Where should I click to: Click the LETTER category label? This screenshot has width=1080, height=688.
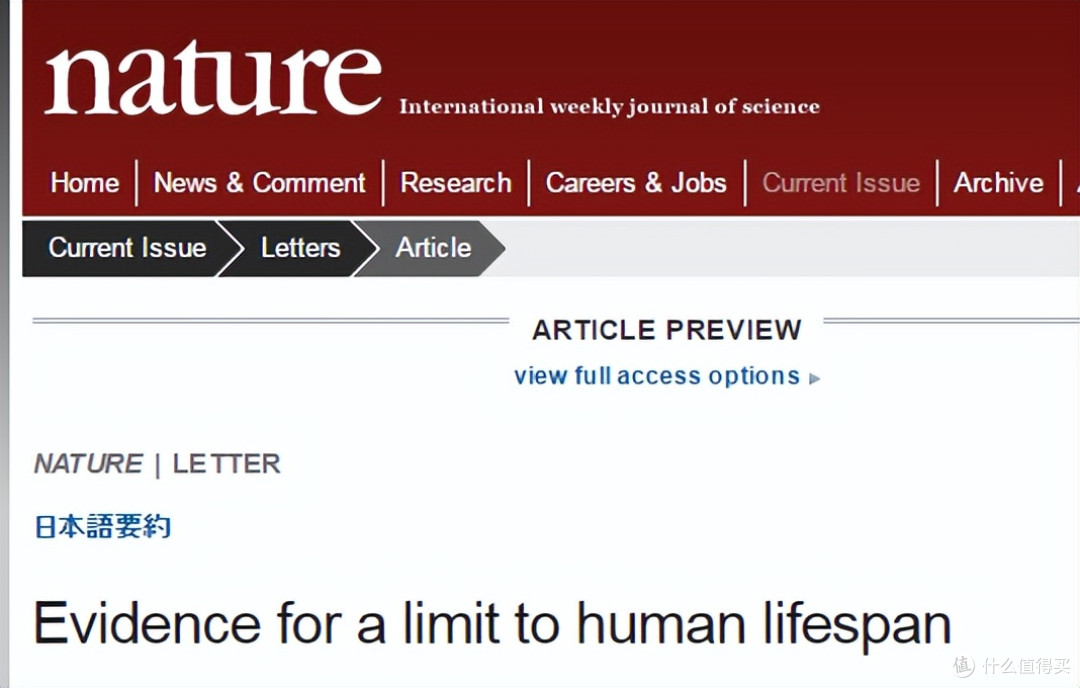point(227,463)
